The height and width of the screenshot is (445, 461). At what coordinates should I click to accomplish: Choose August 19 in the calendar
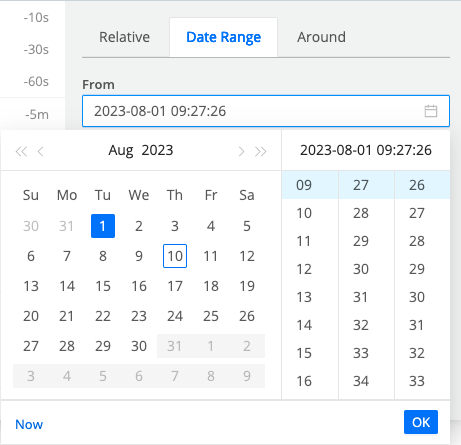(247, 286)
